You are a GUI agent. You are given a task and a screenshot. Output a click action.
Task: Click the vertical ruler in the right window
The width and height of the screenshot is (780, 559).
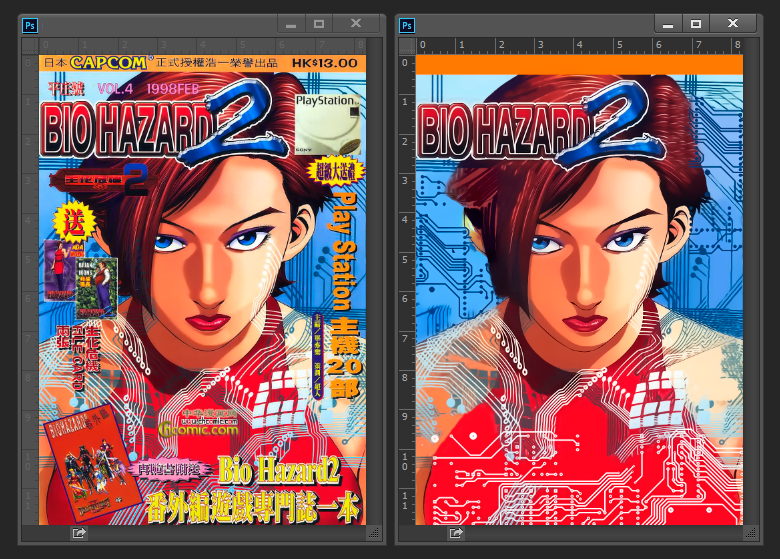407,289
